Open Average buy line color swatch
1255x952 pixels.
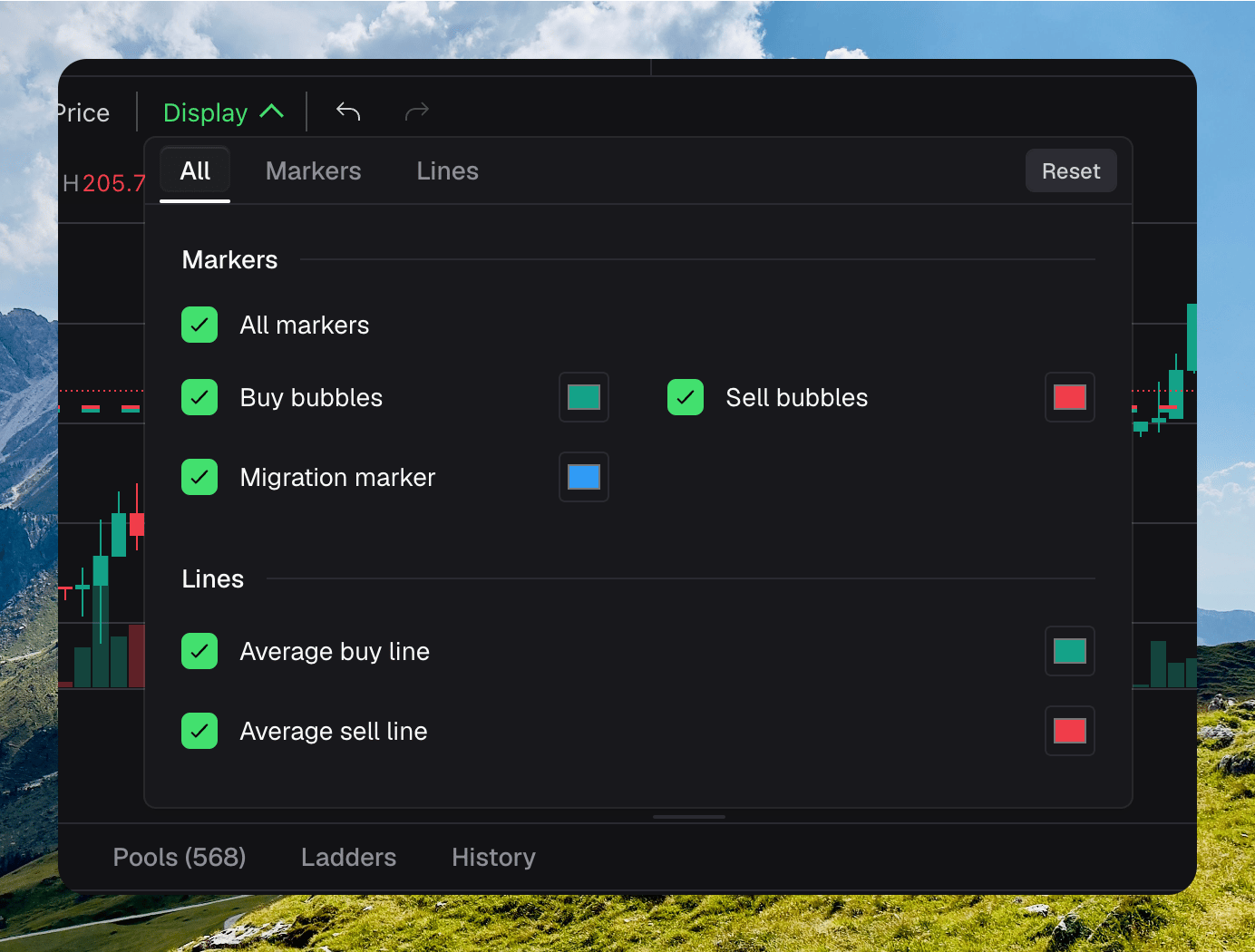pyautogui.click(x=1070, y=651)
